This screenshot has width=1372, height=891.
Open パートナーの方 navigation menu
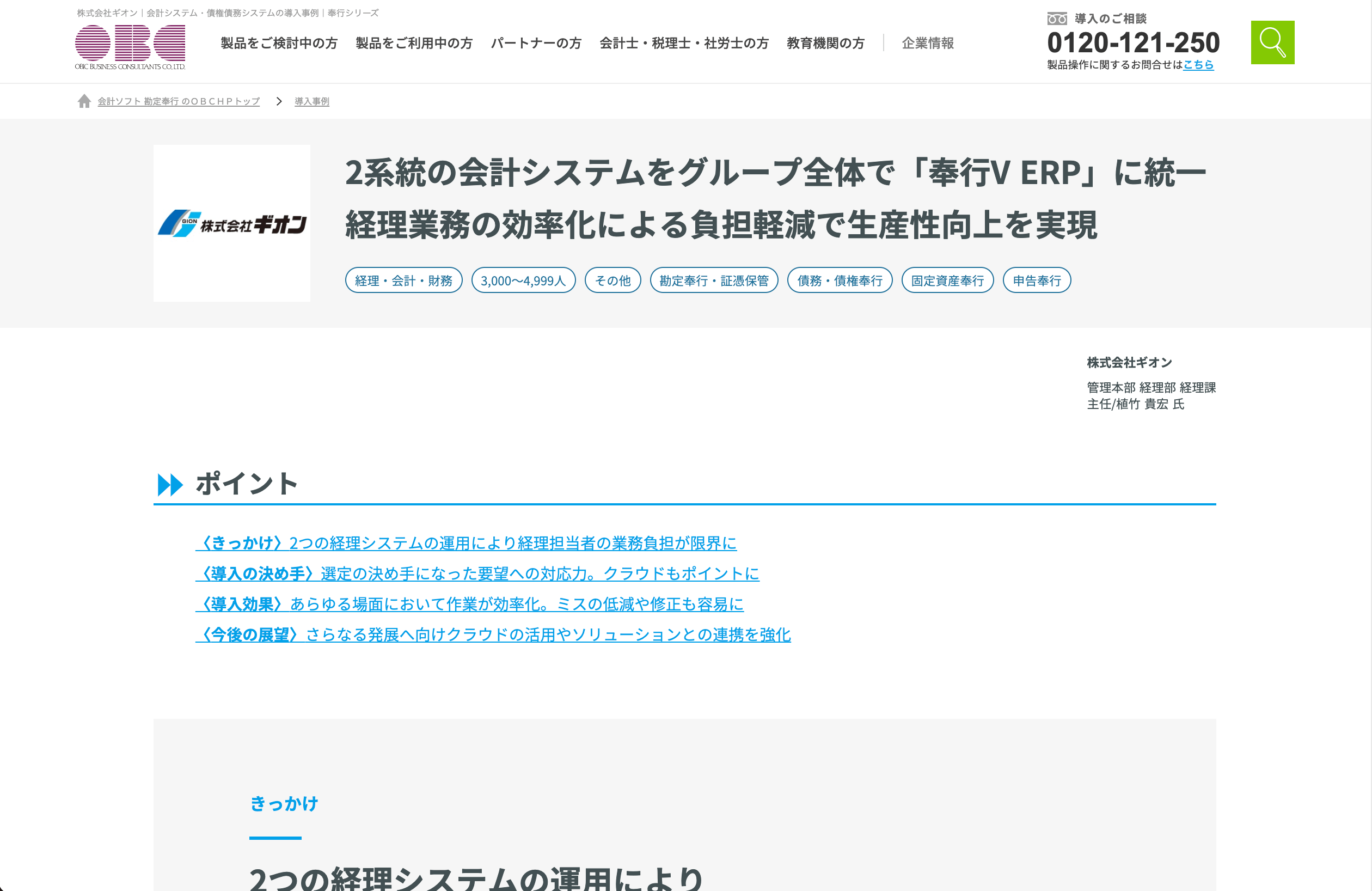tap(536, 43)
